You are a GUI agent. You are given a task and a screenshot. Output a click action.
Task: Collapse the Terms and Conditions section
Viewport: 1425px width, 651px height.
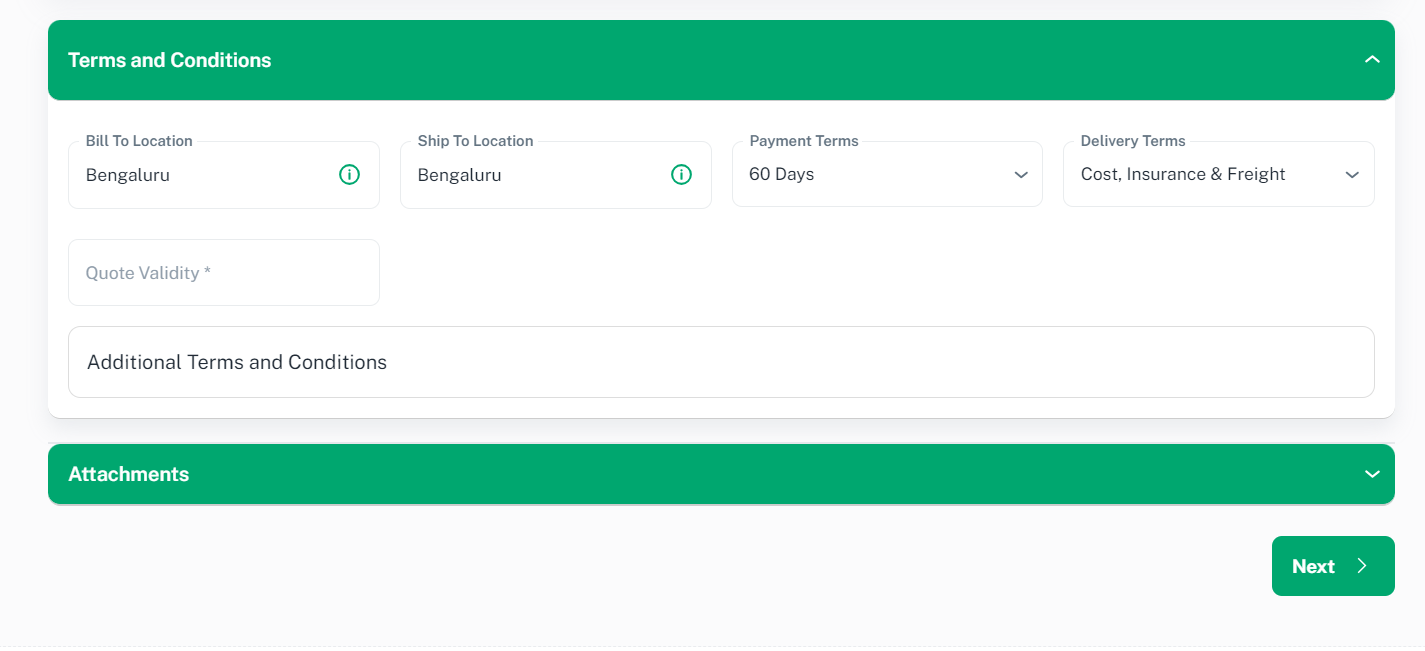720,60
